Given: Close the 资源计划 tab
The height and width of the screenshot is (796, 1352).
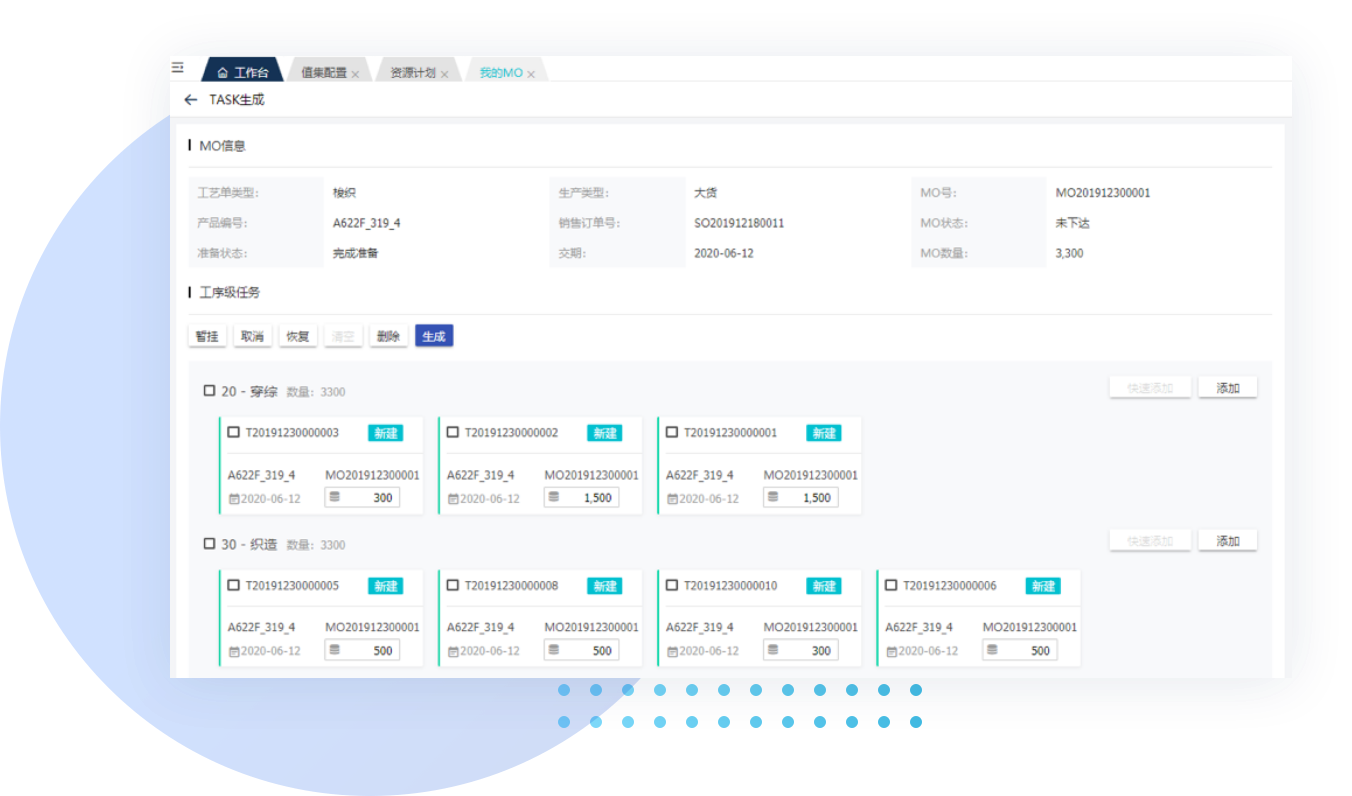Looking at the screenshot, I should [444, 74].
